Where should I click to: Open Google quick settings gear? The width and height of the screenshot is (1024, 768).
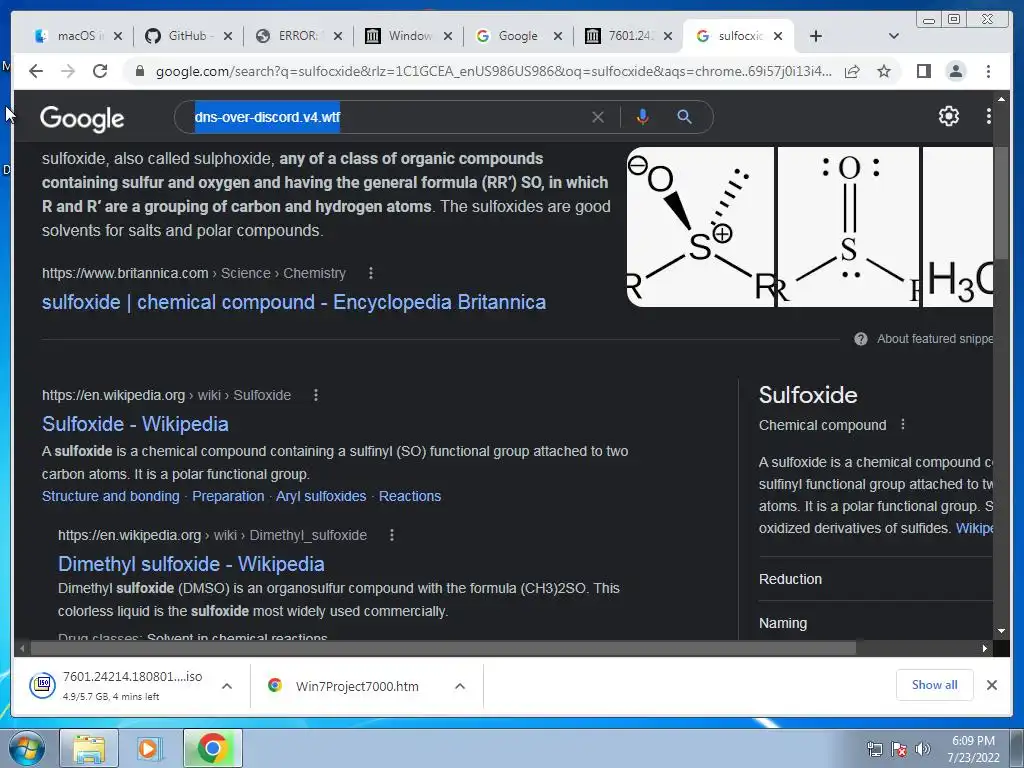(x=948, y=116)
